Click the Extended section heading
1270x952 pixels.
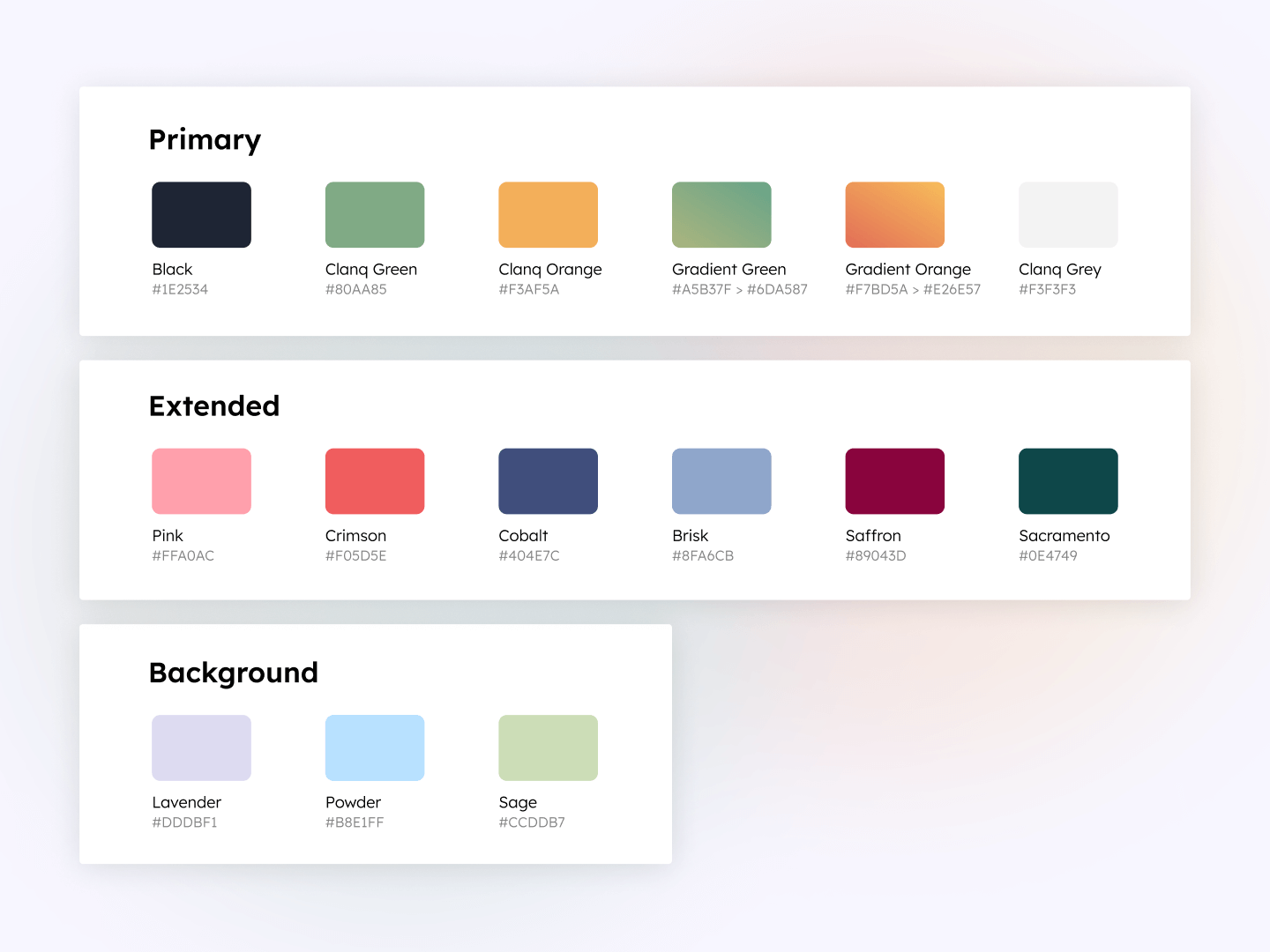click(x=214, y=406)
